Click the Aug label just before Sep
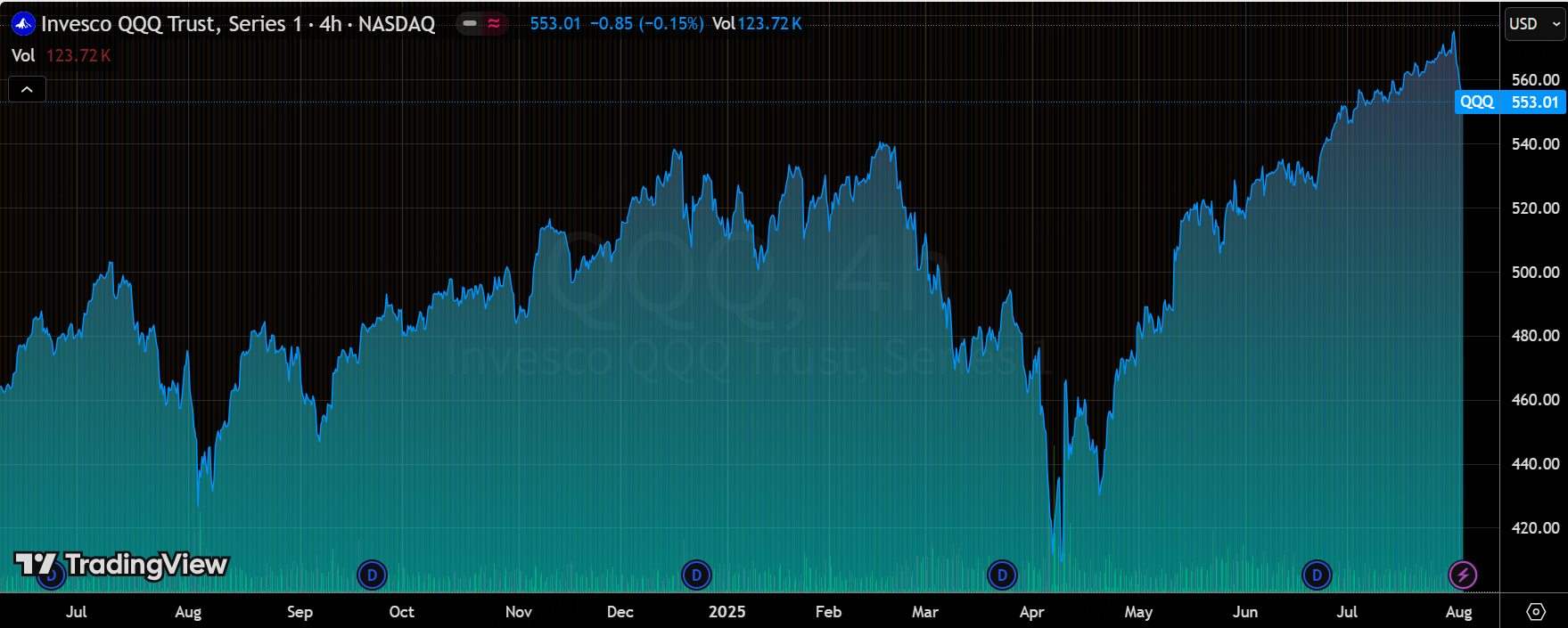Viewport: 1568px width, 628px height. (188, 612)
